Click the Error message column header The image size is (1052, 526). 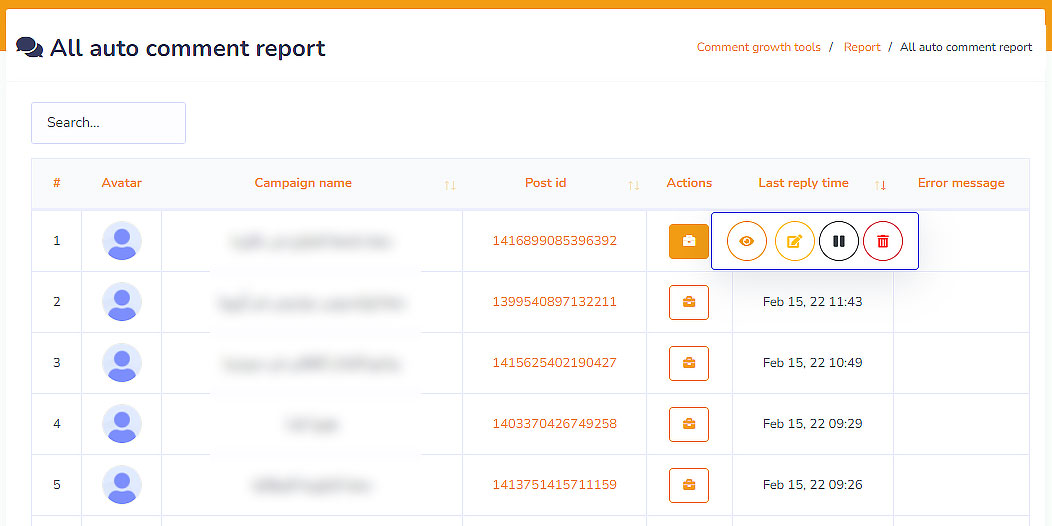(960, 183)
